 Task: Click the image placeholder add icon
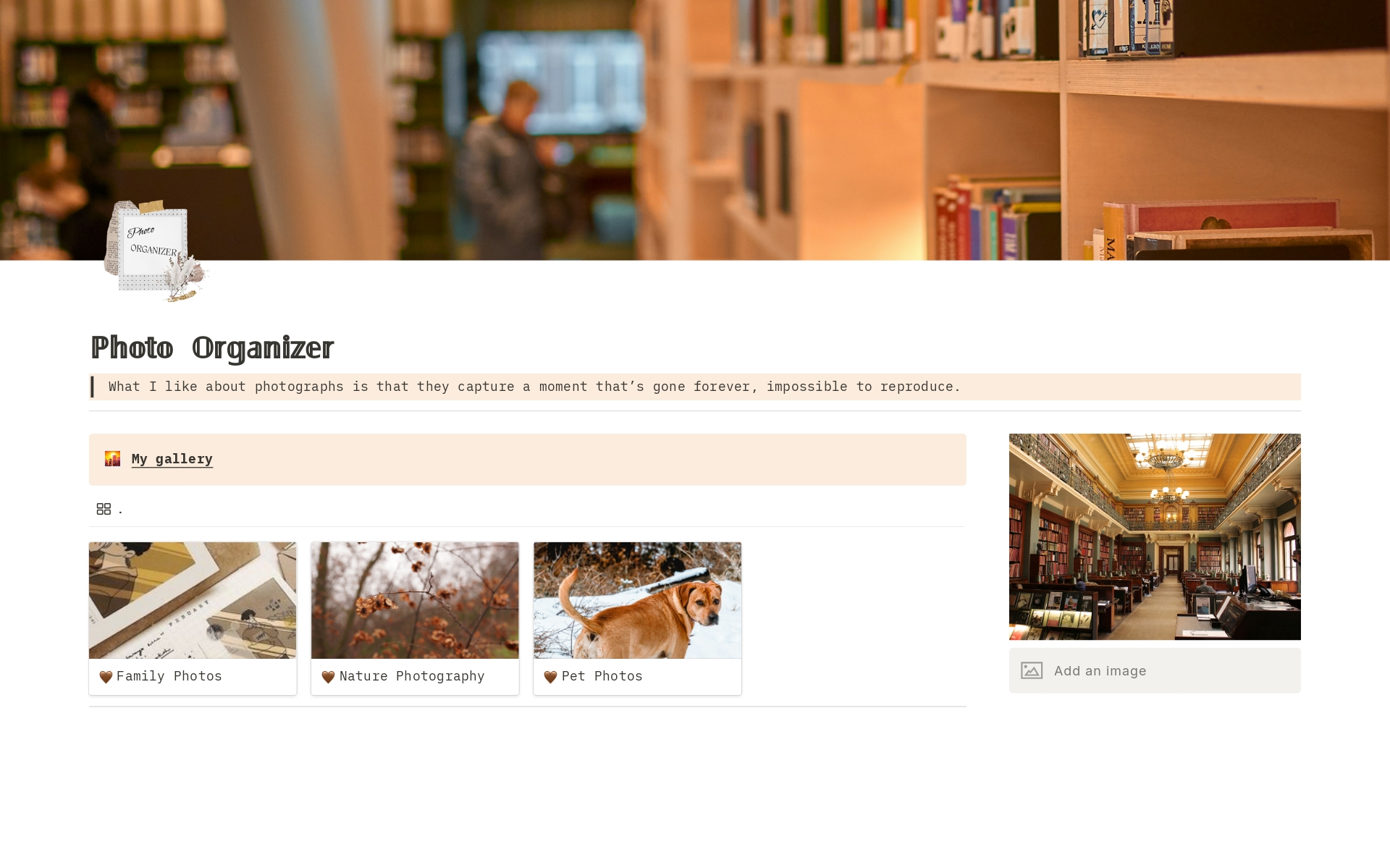(x=1031, y=670)
